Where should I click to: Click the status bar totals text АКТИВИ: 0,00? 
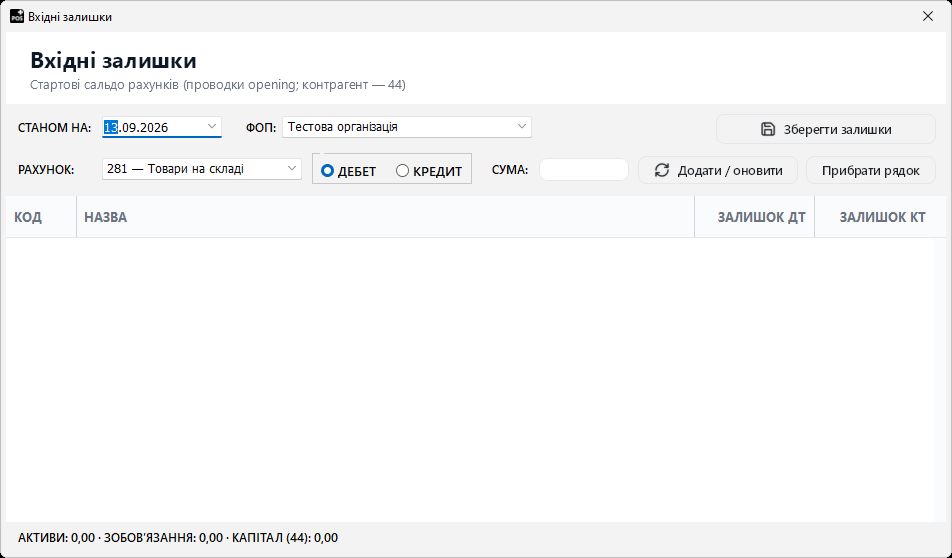(x=56, y=537)
